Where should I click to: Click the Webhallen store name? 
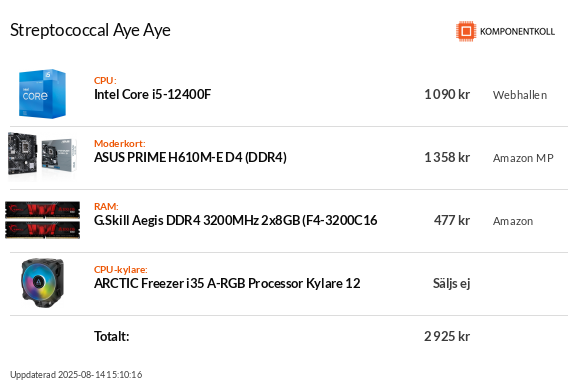pyautogui.click(x=520, y=95)
